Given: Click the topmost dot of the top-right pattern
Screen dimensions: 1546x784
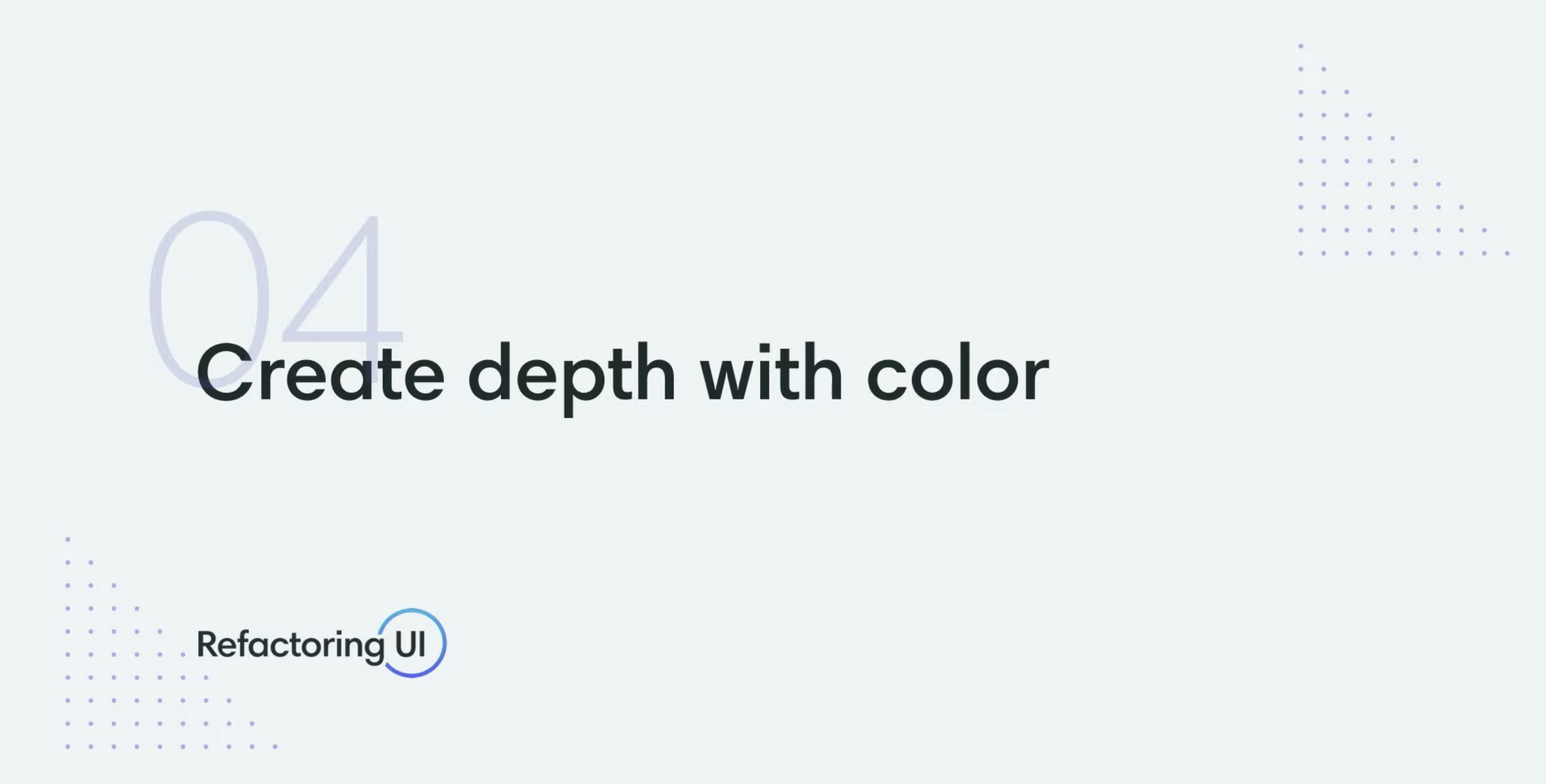Looking at the screenshot, I should pyautogui.click(x=1301, y=46).
